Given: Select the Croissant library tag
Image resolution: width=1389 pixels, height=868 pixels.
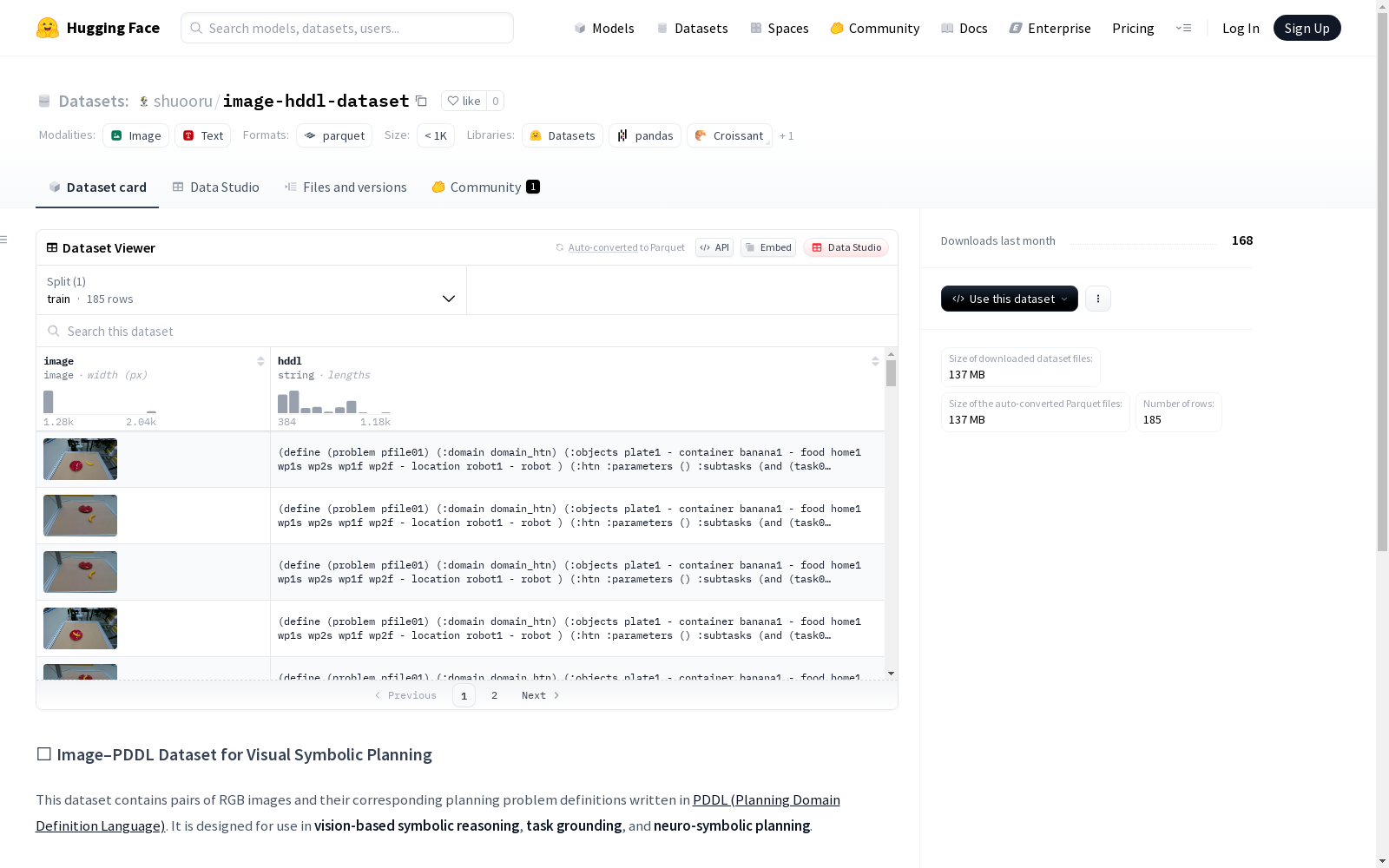Looking at the screenshot, I should (729, 135).
